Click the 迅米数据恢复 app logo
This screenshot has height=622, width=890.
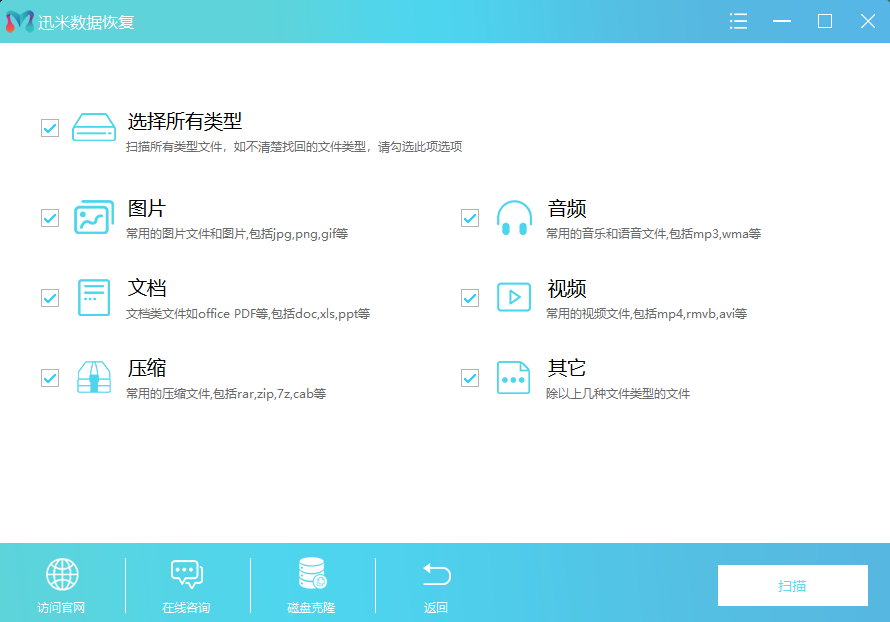tap(18, 20)
